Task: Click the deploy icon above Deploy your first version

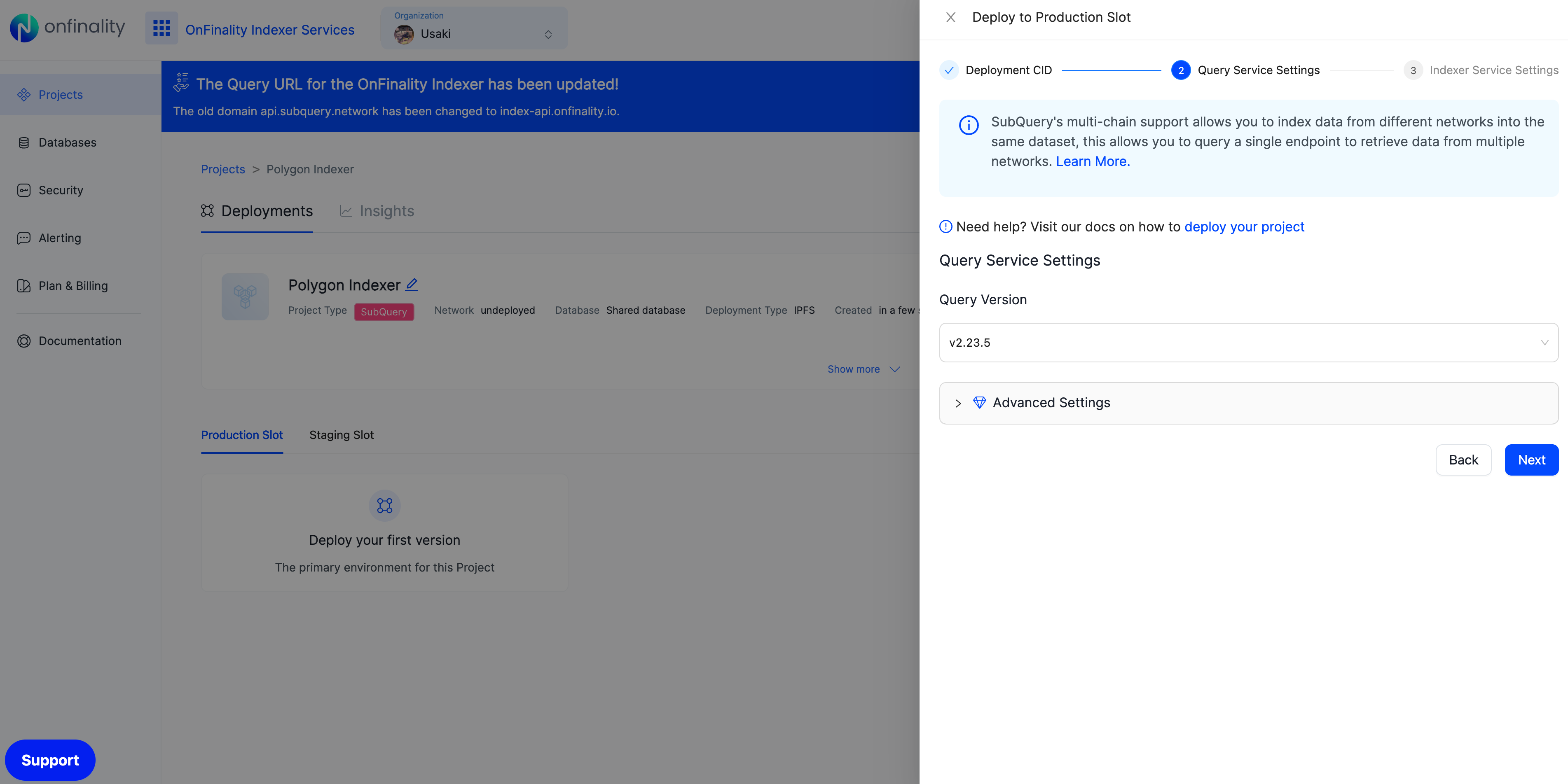Action: click(384, 505)
